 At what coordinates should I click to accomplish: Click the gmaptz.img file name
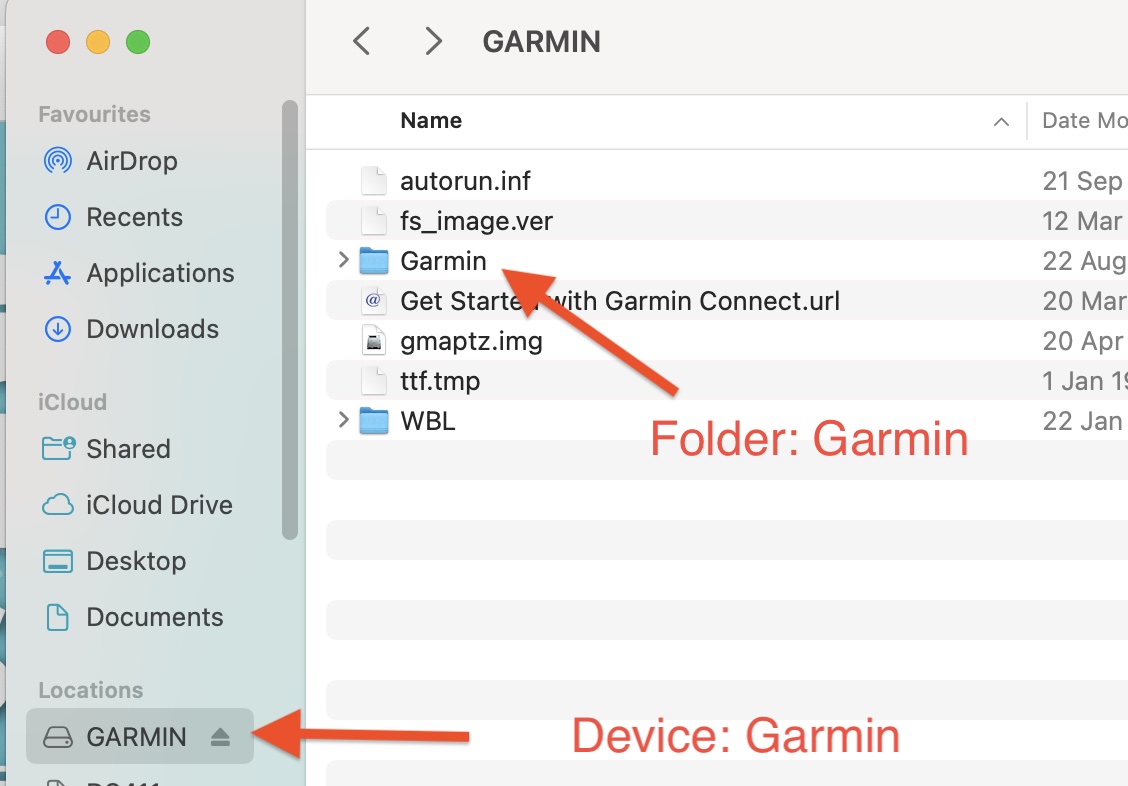471,342
